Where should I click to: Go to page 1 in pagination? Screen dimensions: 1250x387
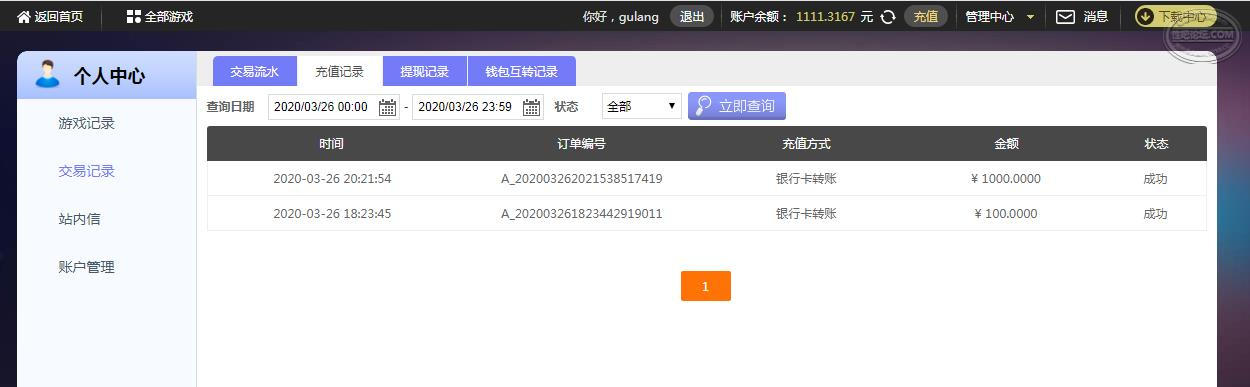[706, 286]
